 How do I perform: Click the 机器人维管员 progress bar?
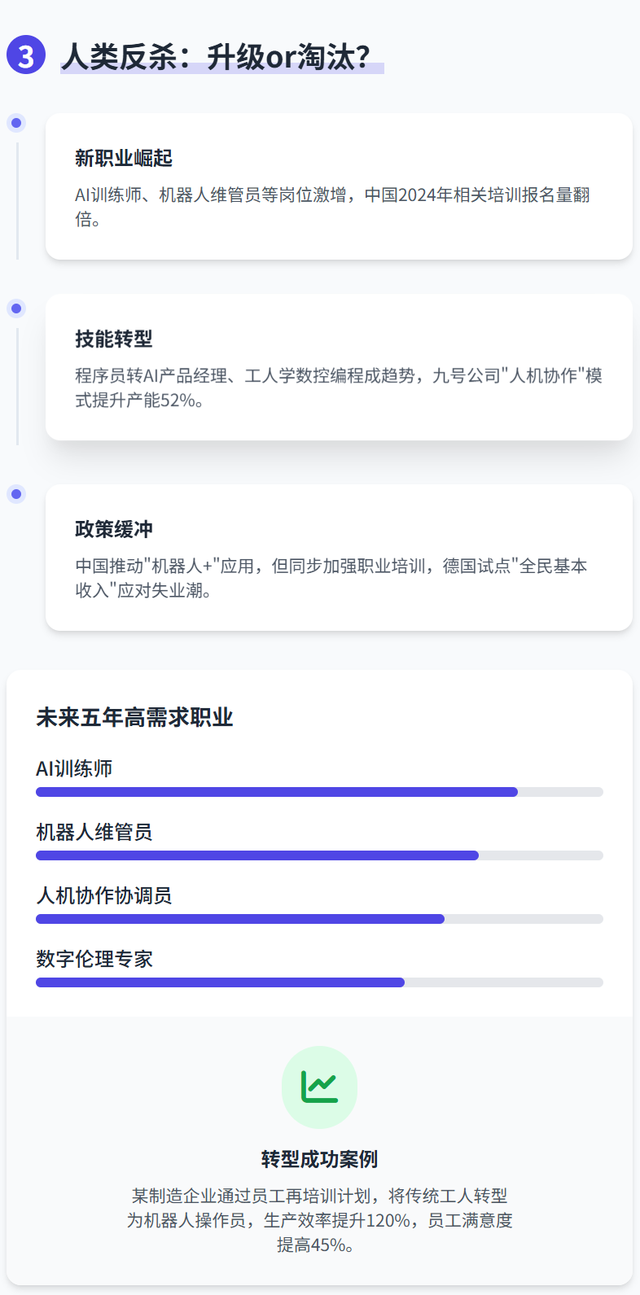(319, 855)
